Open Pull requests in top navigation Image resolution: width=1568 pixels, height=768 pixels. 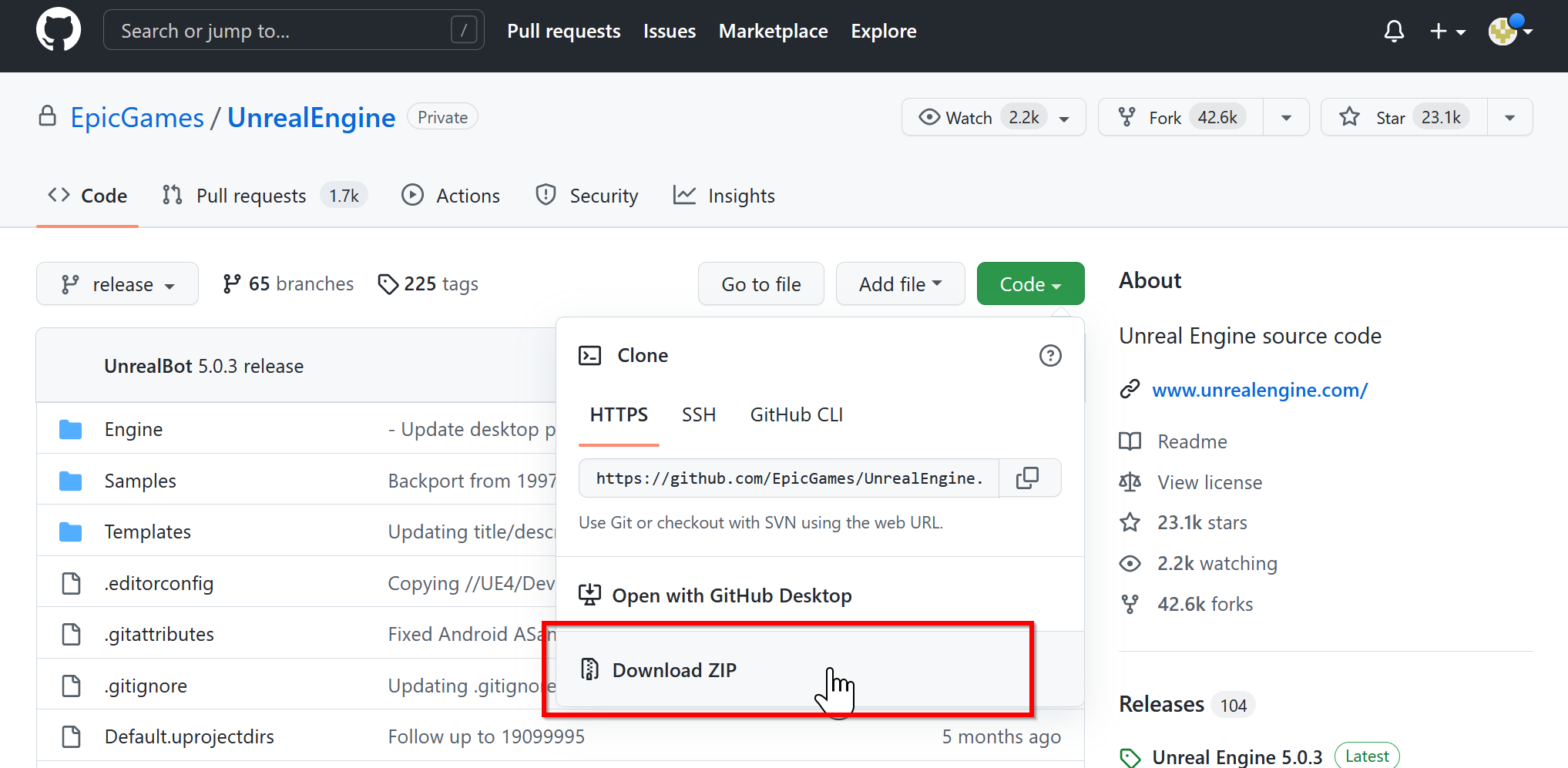563,31
